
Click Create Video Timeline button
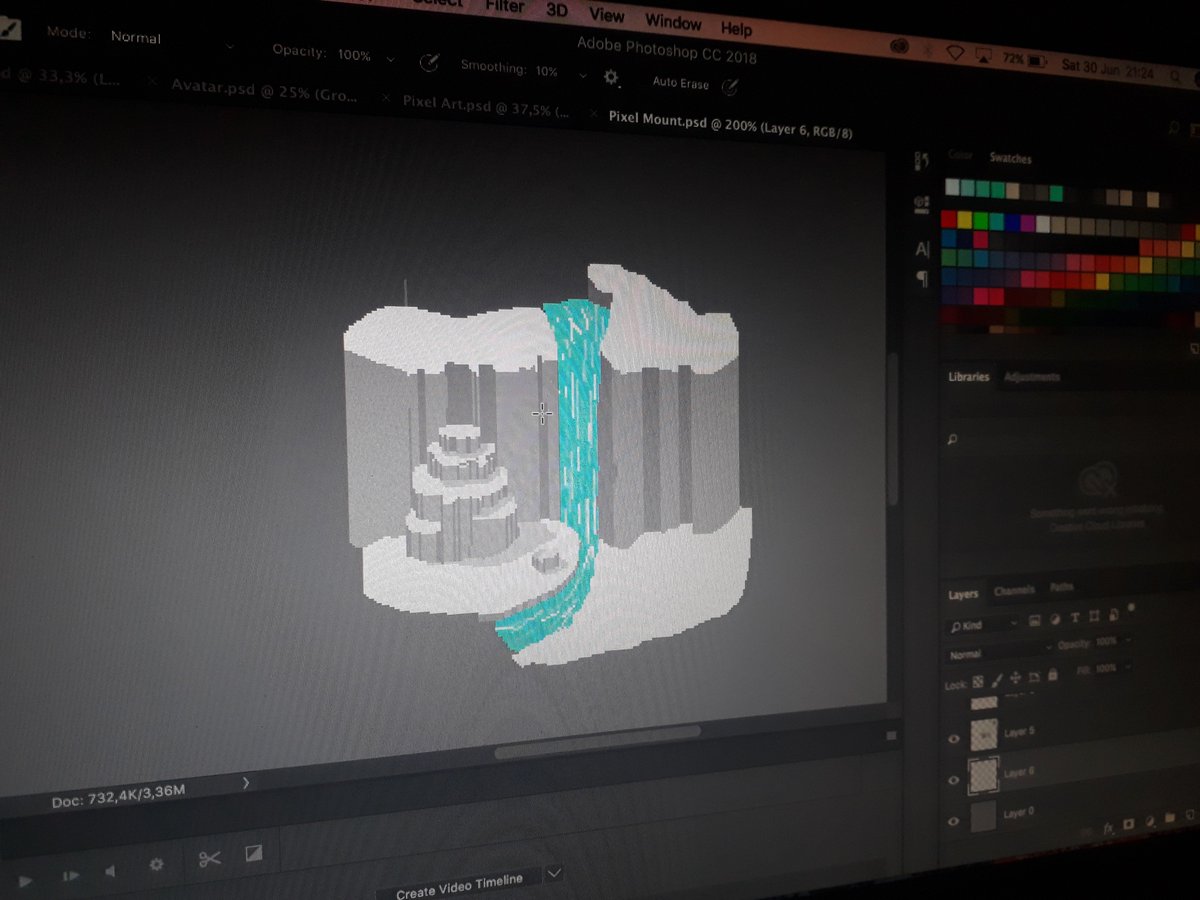coord(459,886)
